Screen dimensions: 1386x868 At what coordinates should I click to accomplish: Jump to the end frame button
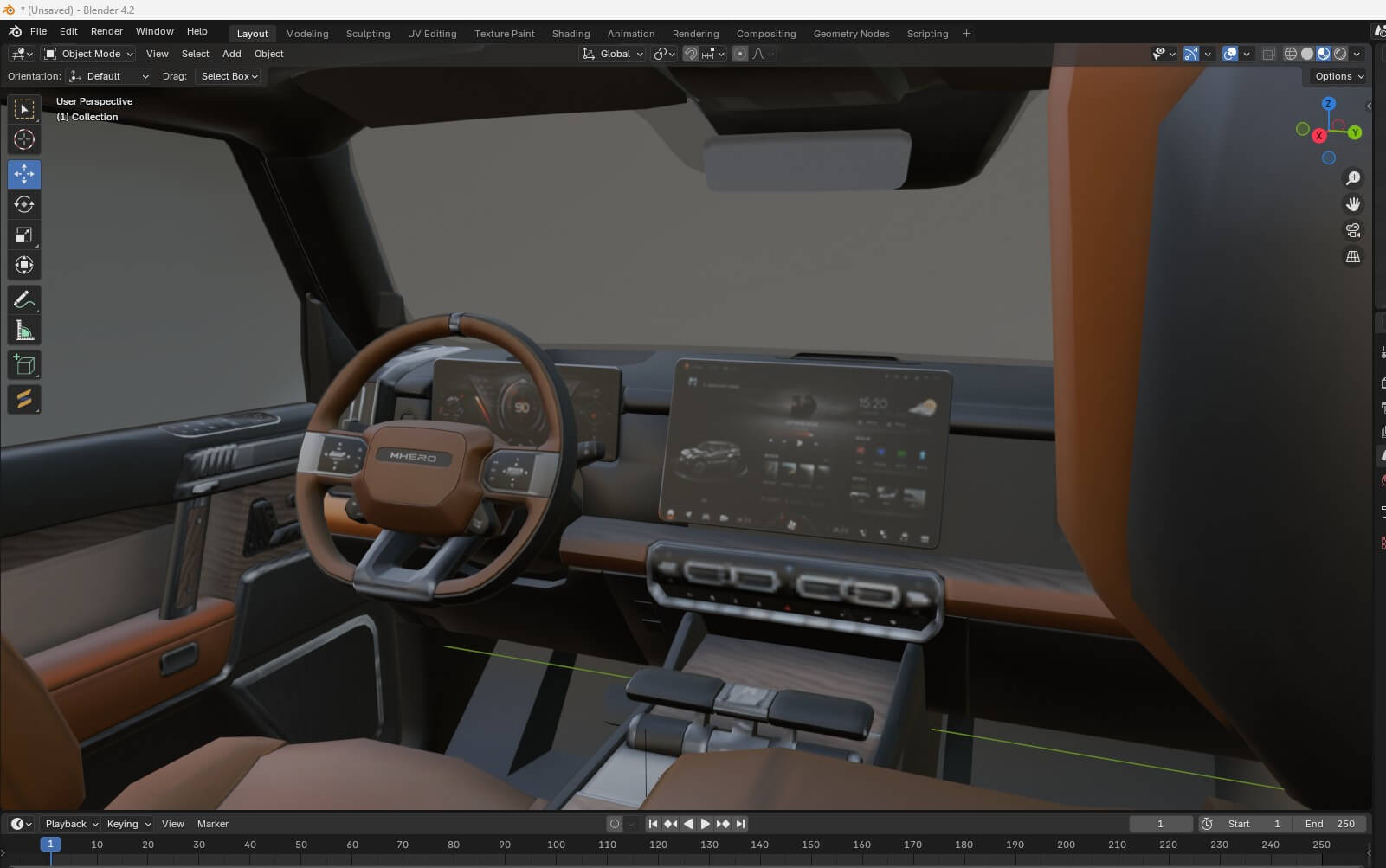741,824
